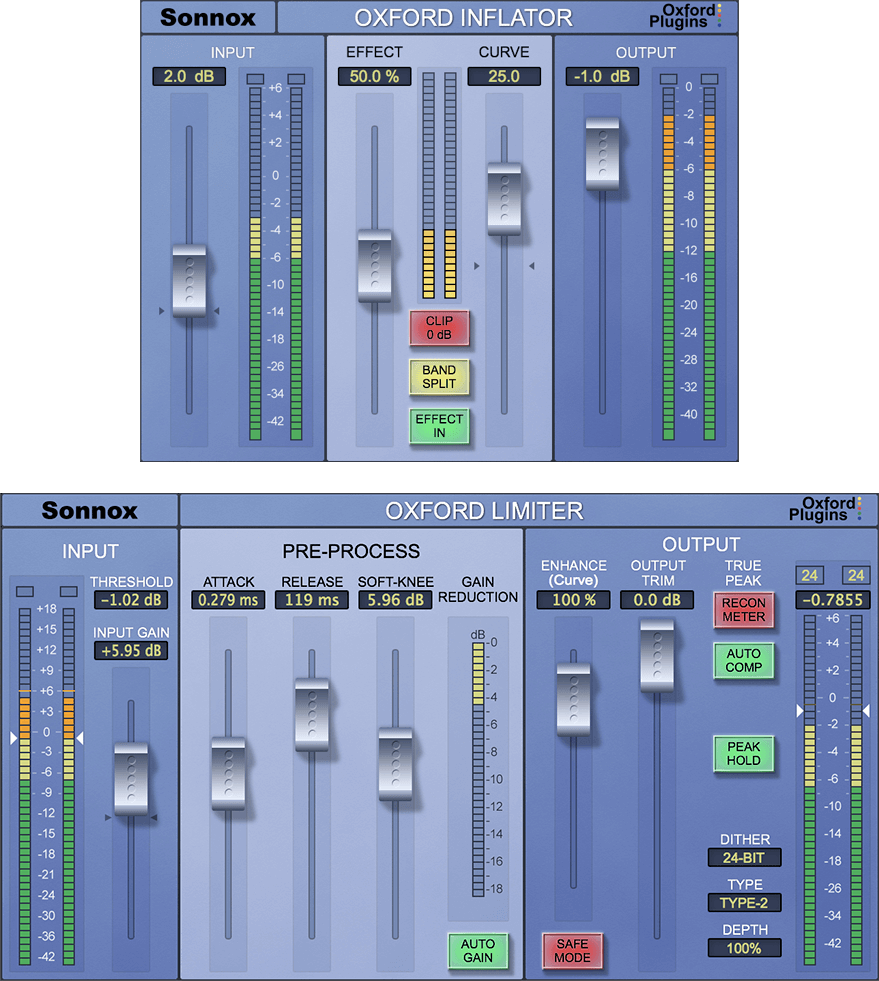This screenshot has width=879, height=981.
Task: Reset the CLIP 0 dB indicator
Action: point(440,328)
